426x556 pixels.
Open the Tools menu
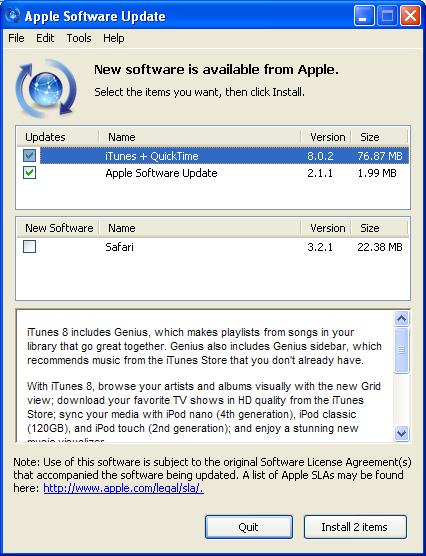79,38
